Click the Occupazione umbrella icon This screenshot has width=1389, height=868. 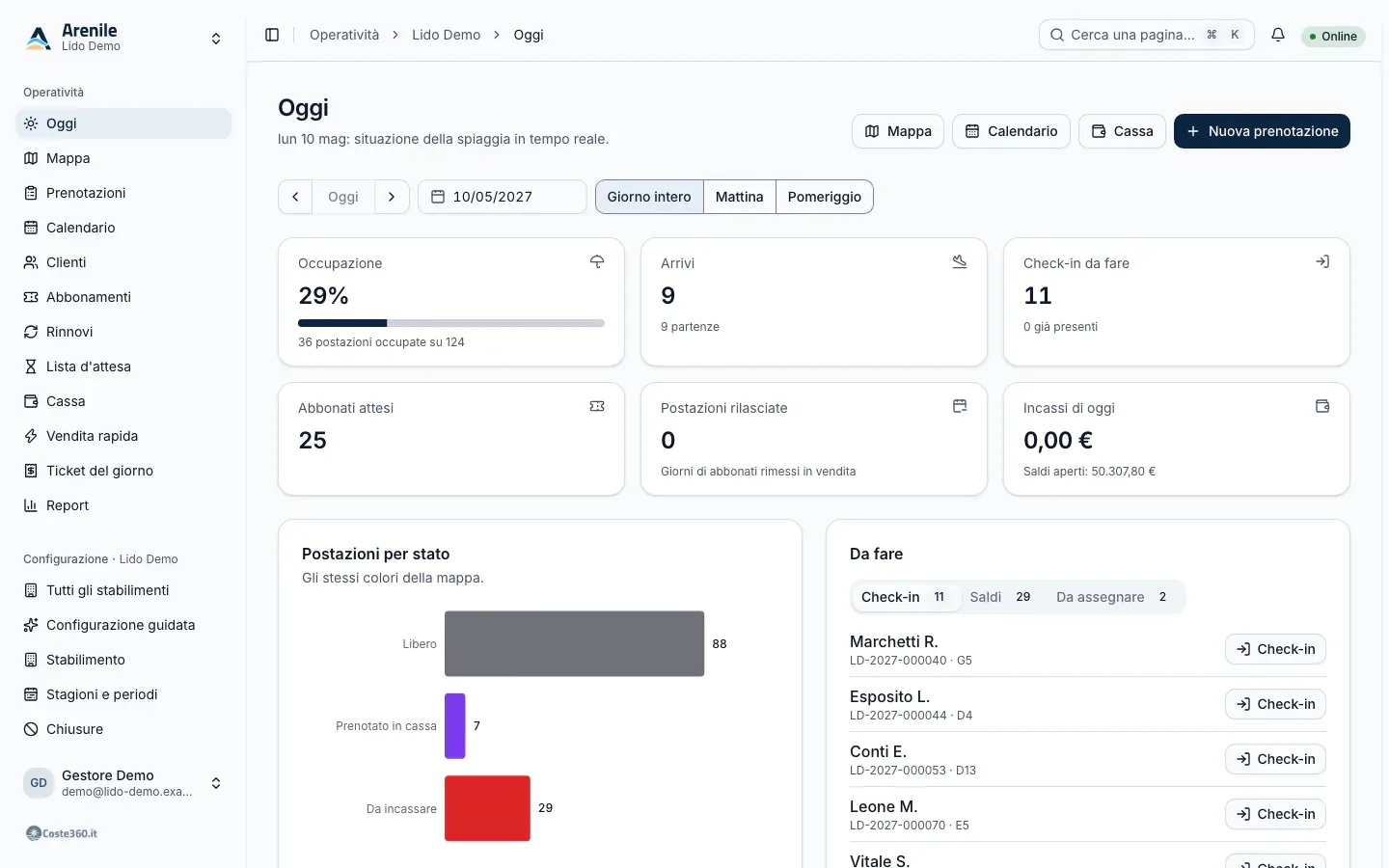pos(597,262)
